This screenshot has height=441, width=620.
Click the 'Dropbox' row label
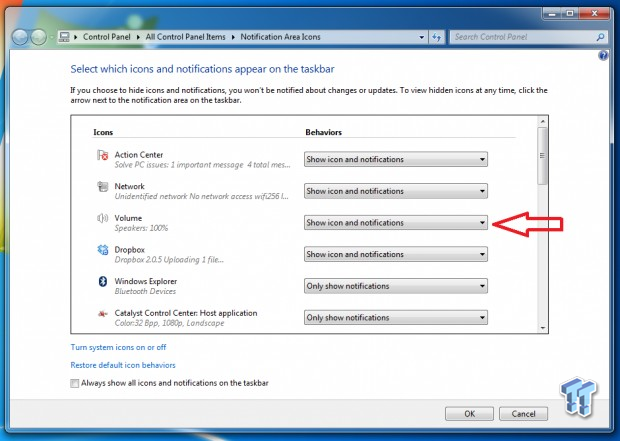pos(130,250)
